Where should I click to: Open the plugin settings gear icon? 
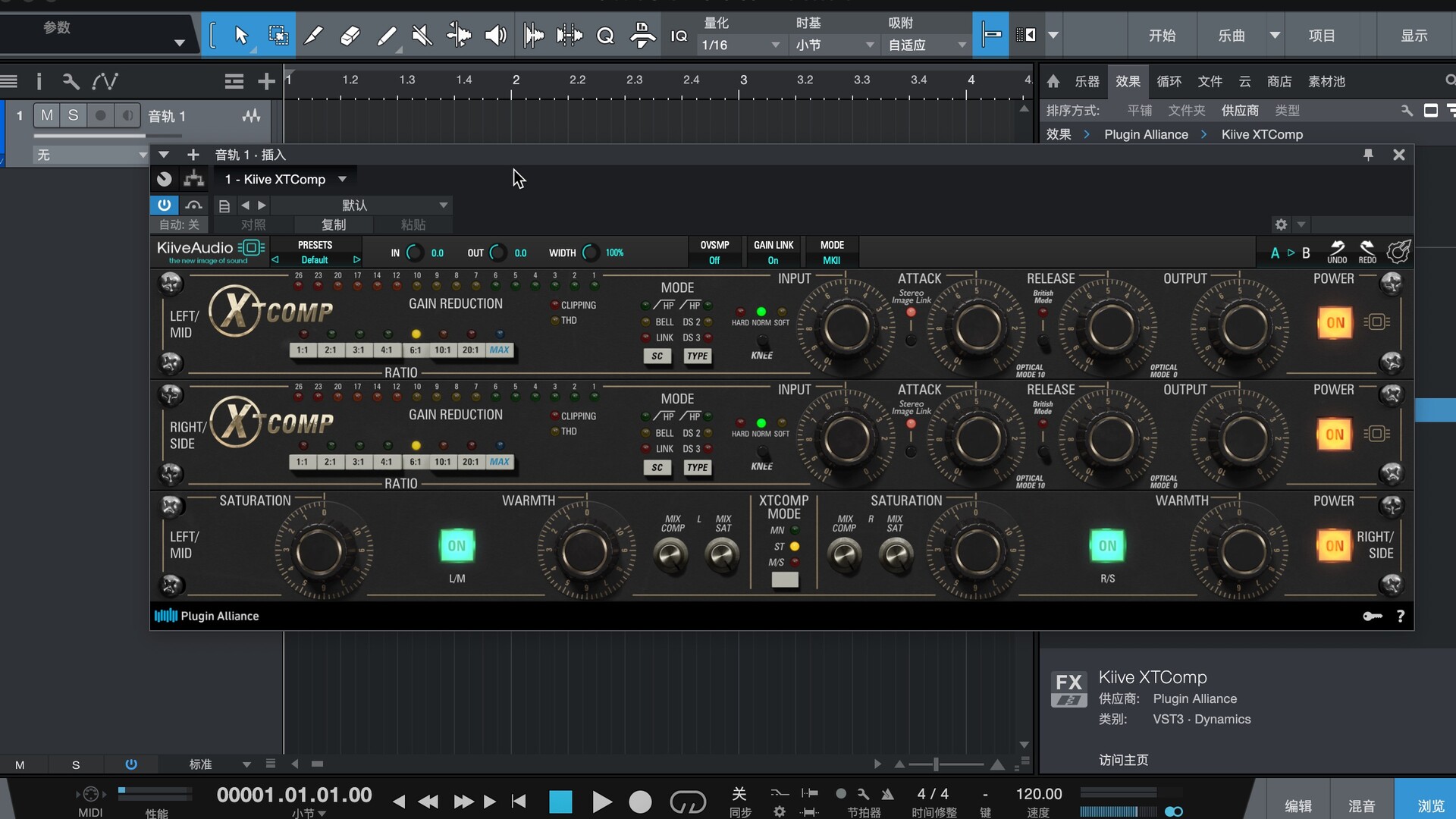tap(1281, 224)
